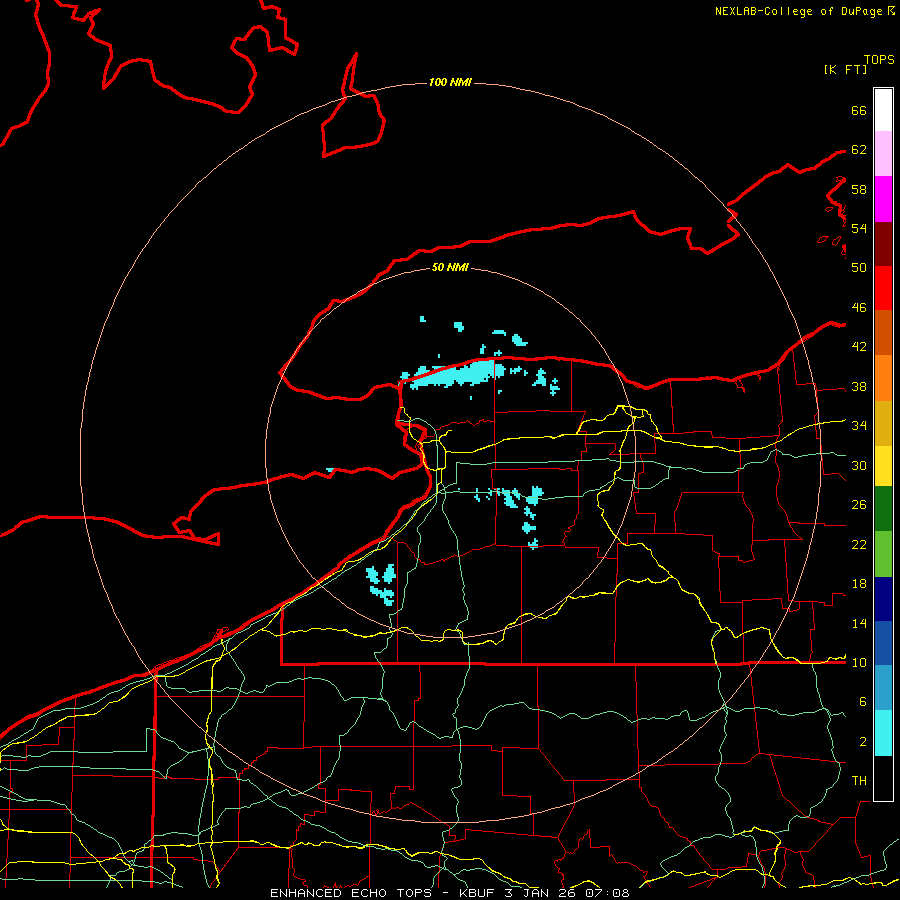The width and height of the screenshot is (900, 900).
Task: Click the dark orange swatch between 46 and 42
Action: click(x=883, y=333)
